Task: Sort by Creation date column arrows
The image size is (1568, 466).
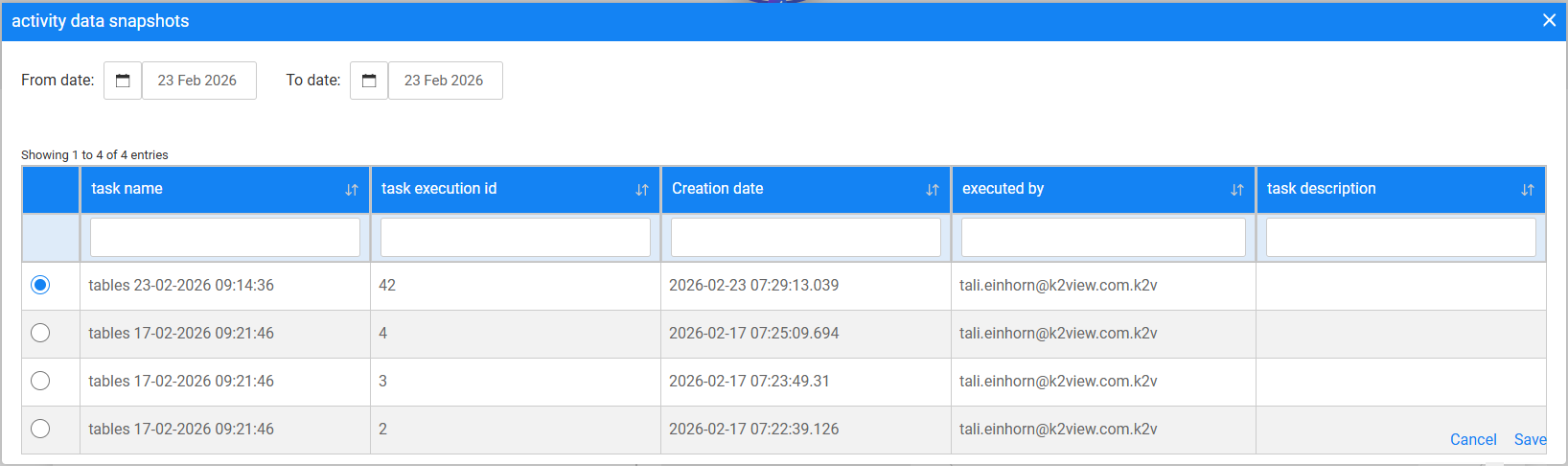Action: coord(933,190)
